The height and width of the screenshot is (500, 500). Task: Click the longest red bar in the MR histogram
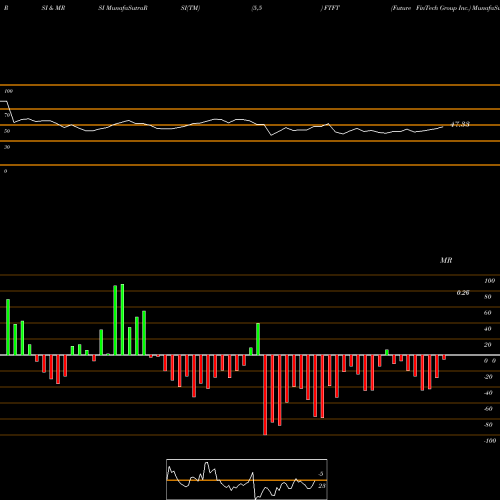click(x=265, y=395)
